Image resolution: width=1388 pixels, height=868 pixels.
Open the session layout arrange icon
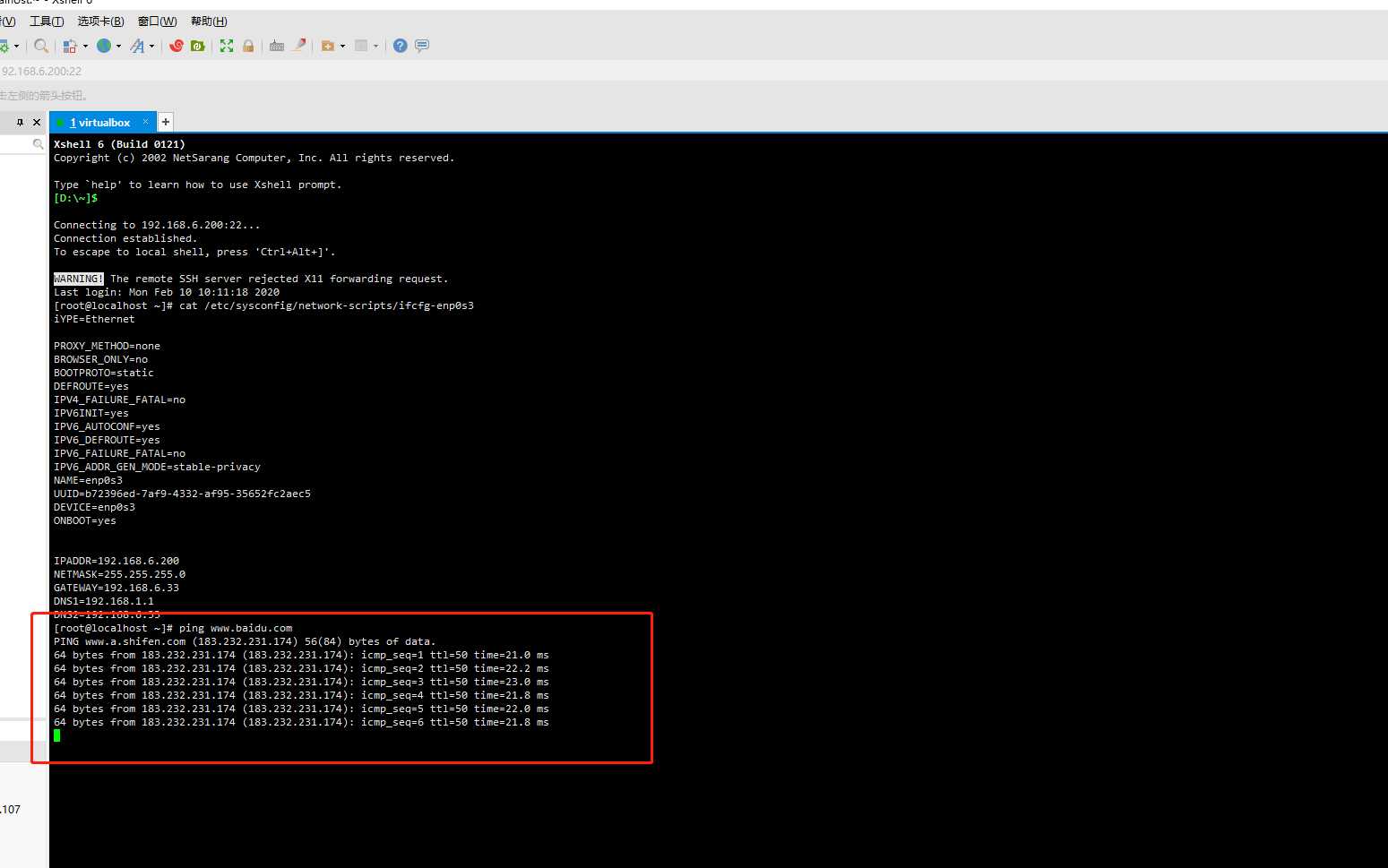tap(69, 46)
